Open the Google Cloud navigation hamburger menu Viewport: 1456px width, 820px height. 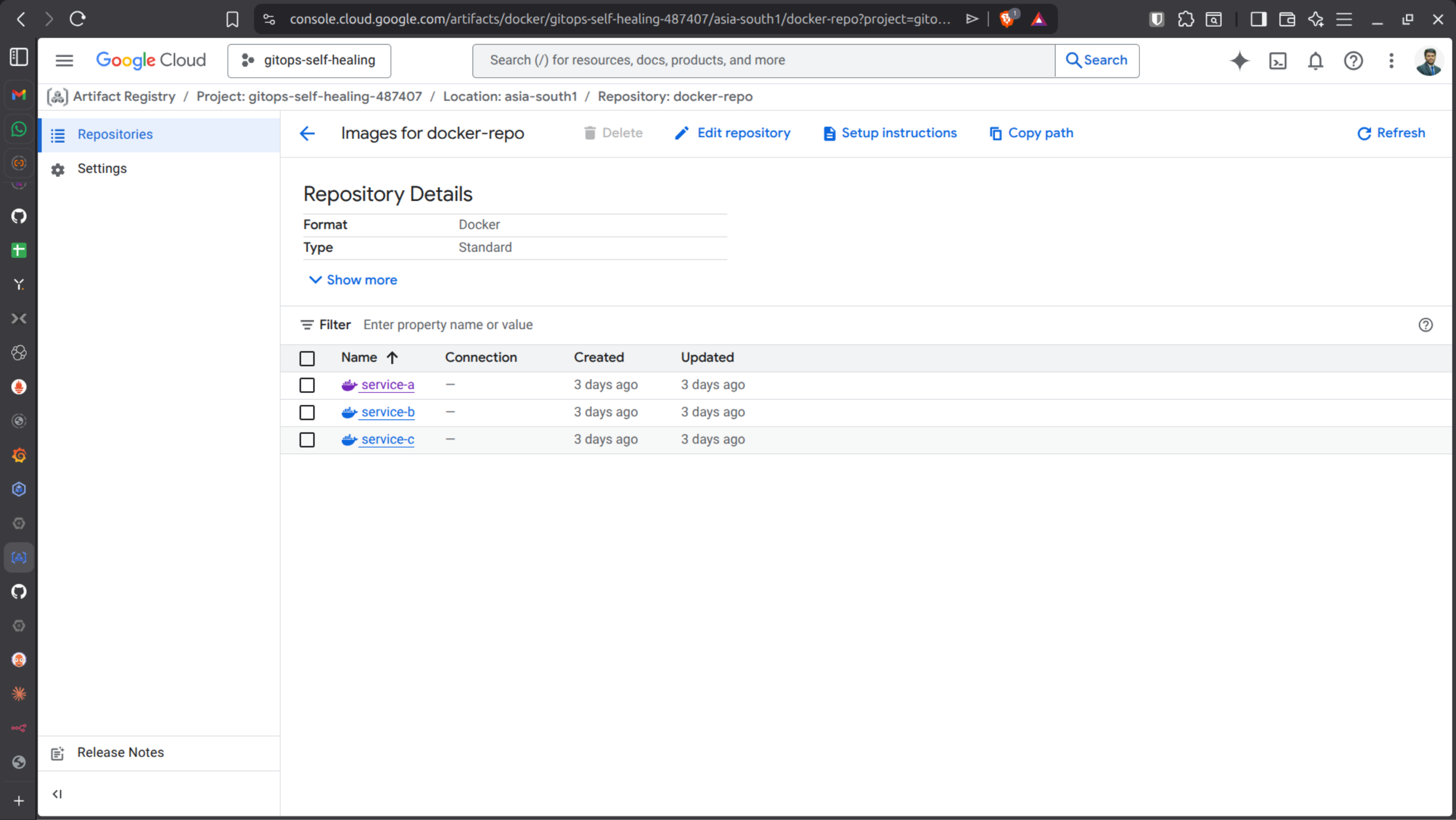[64, 61]
